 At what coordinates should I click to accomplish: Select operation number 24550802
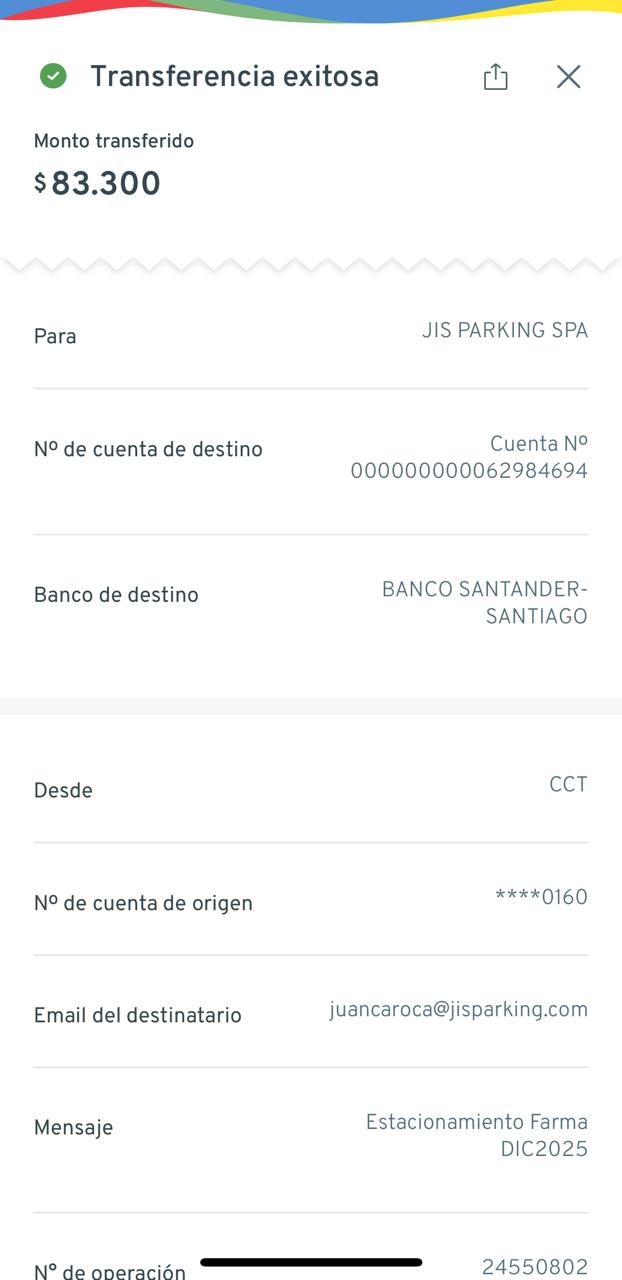tap(534, 1267)
